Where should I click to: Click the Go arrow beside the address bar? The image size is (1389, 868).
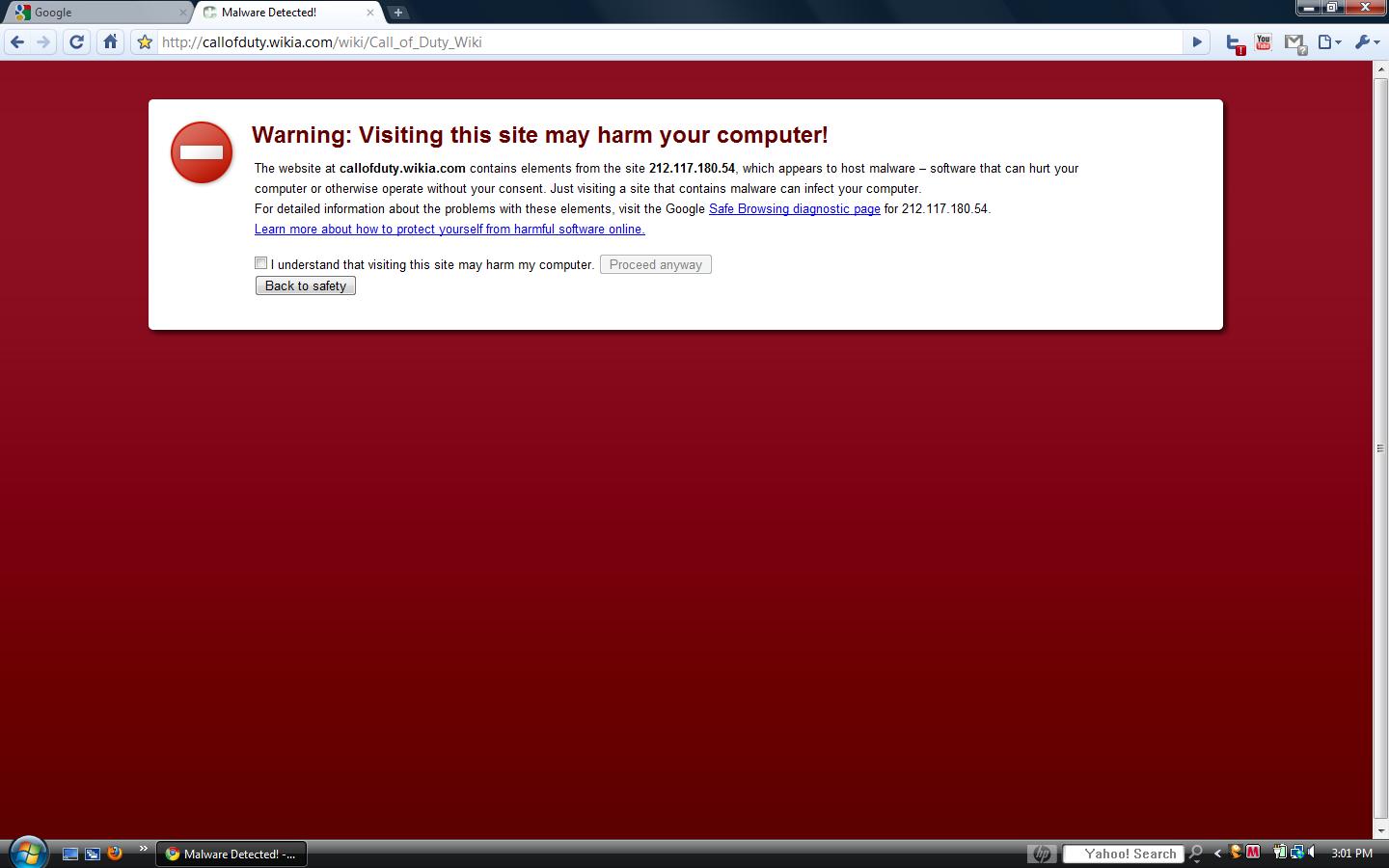tap(1197, 42)
